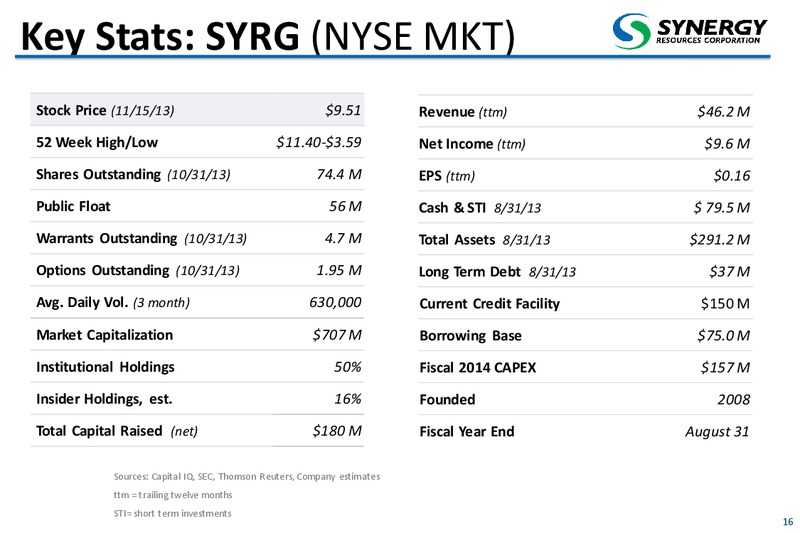Select the $180 M capital raised value
The image size is (800, 533).
click(x=337, y=431)
